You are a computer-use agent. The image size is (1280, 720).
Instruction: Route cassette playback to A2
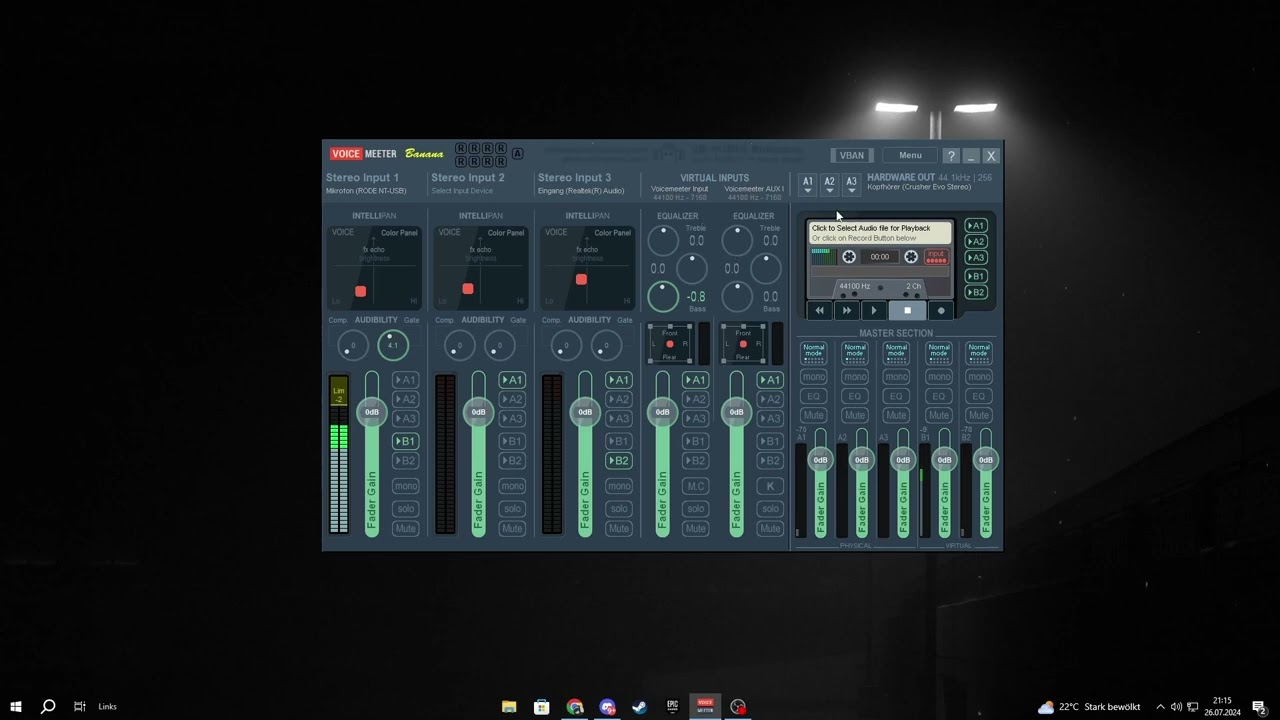976,242
